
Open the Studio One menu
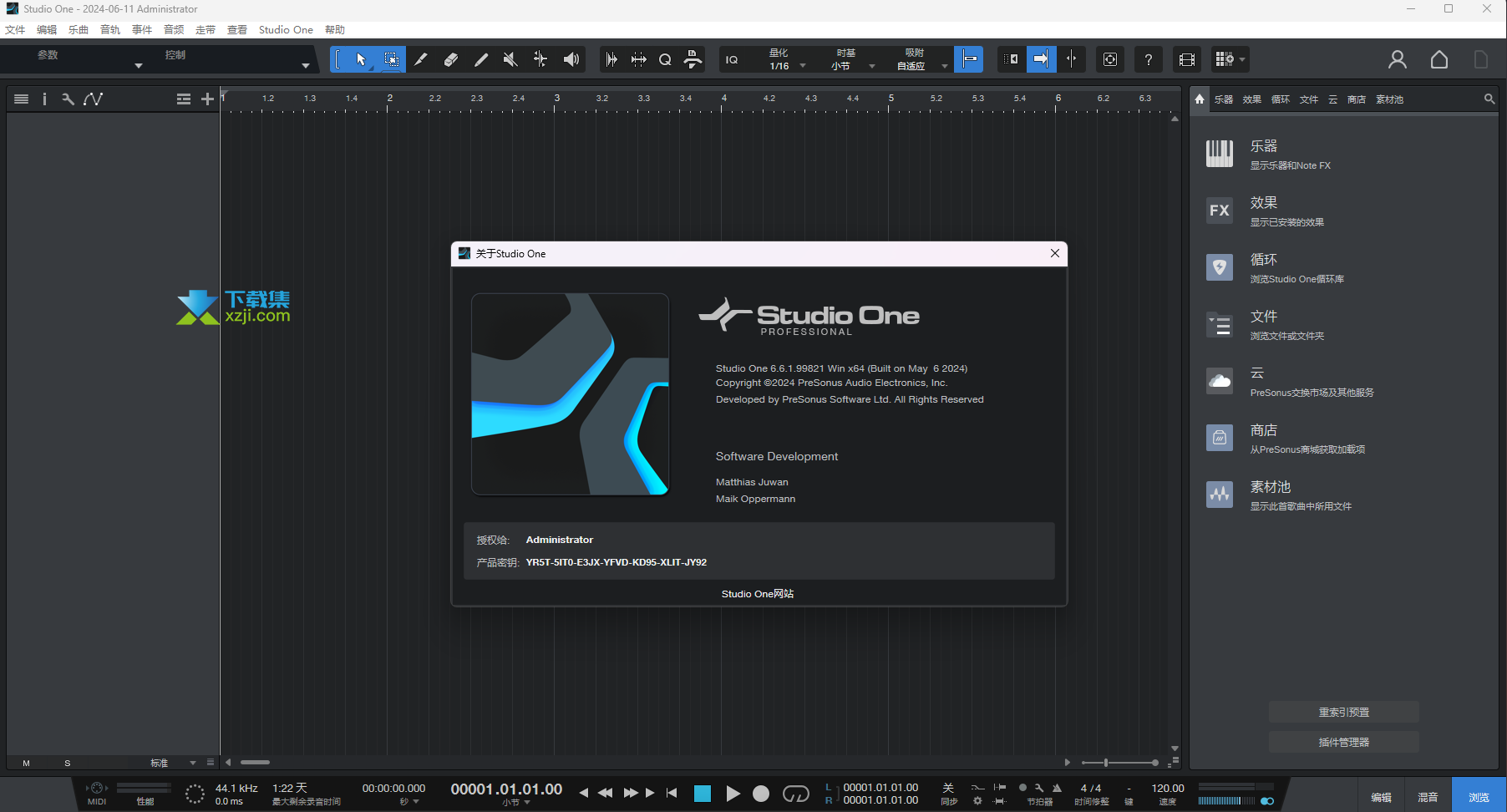tap(286, 29)
